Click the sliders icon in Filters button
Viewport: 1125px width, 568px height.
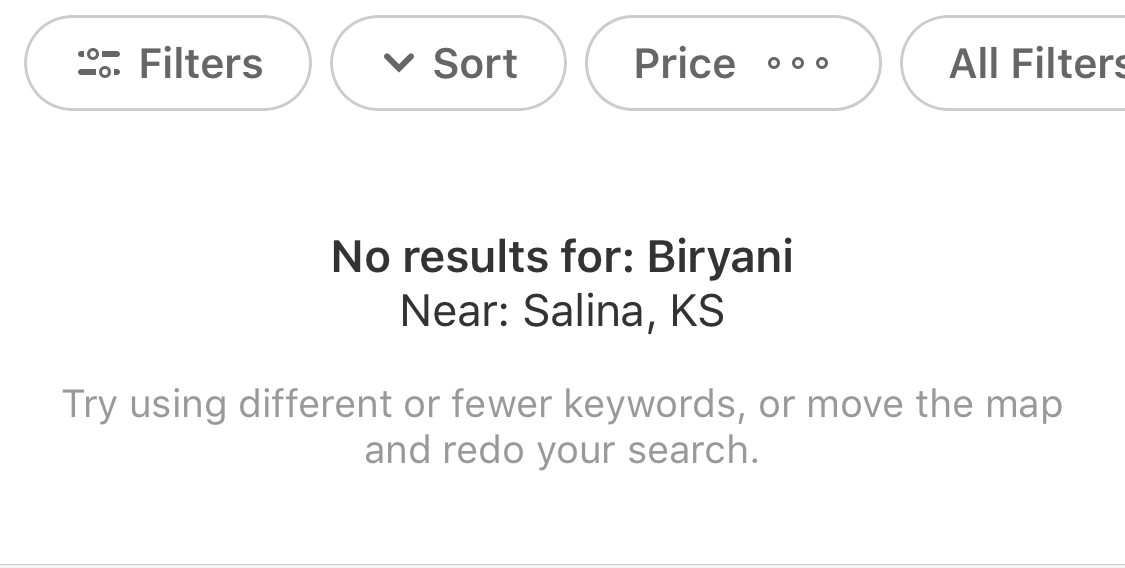(99, 63)
